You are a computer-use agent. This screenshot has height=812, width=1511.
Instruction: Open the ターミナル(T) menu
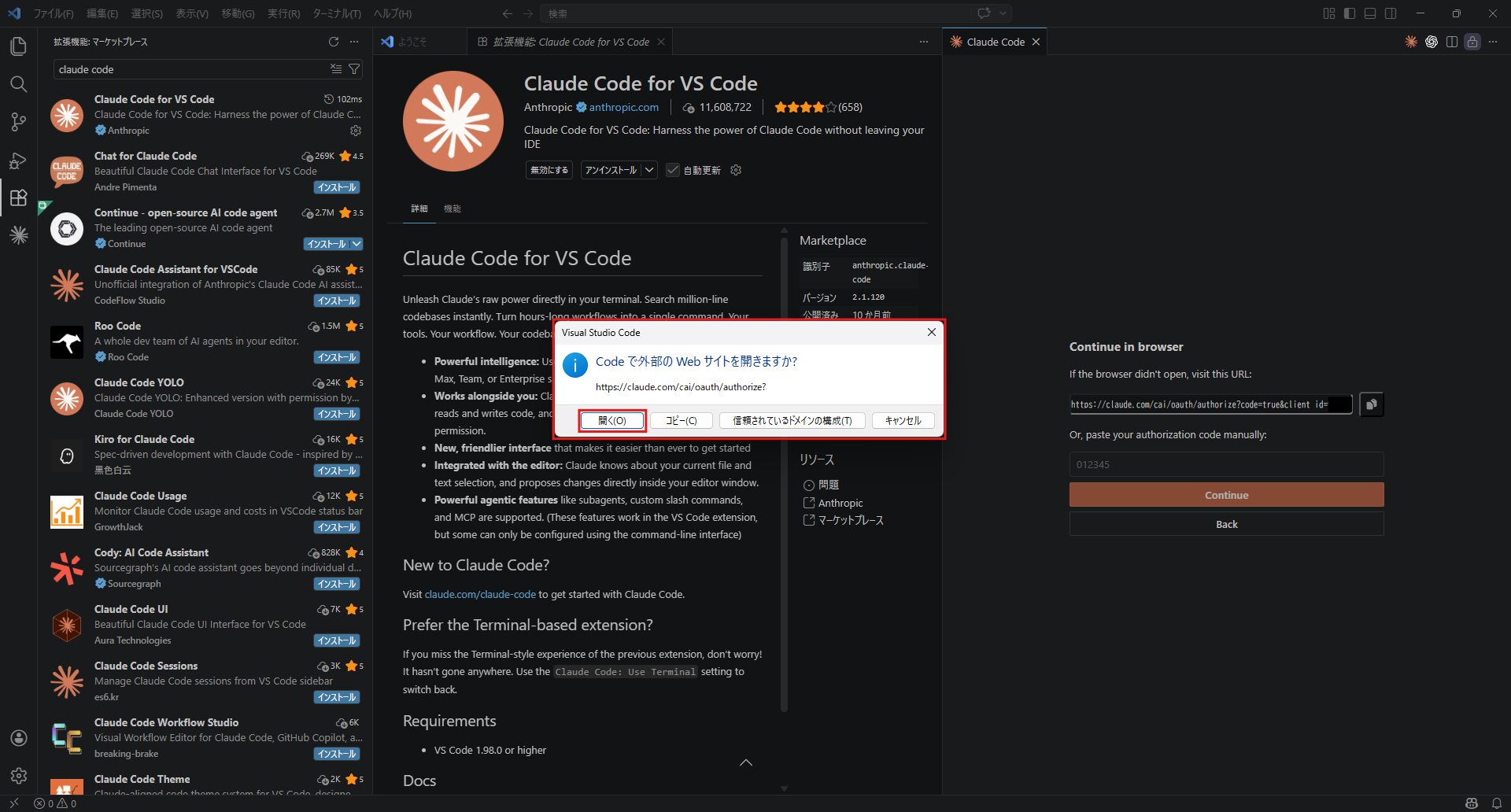coord(336,13)
